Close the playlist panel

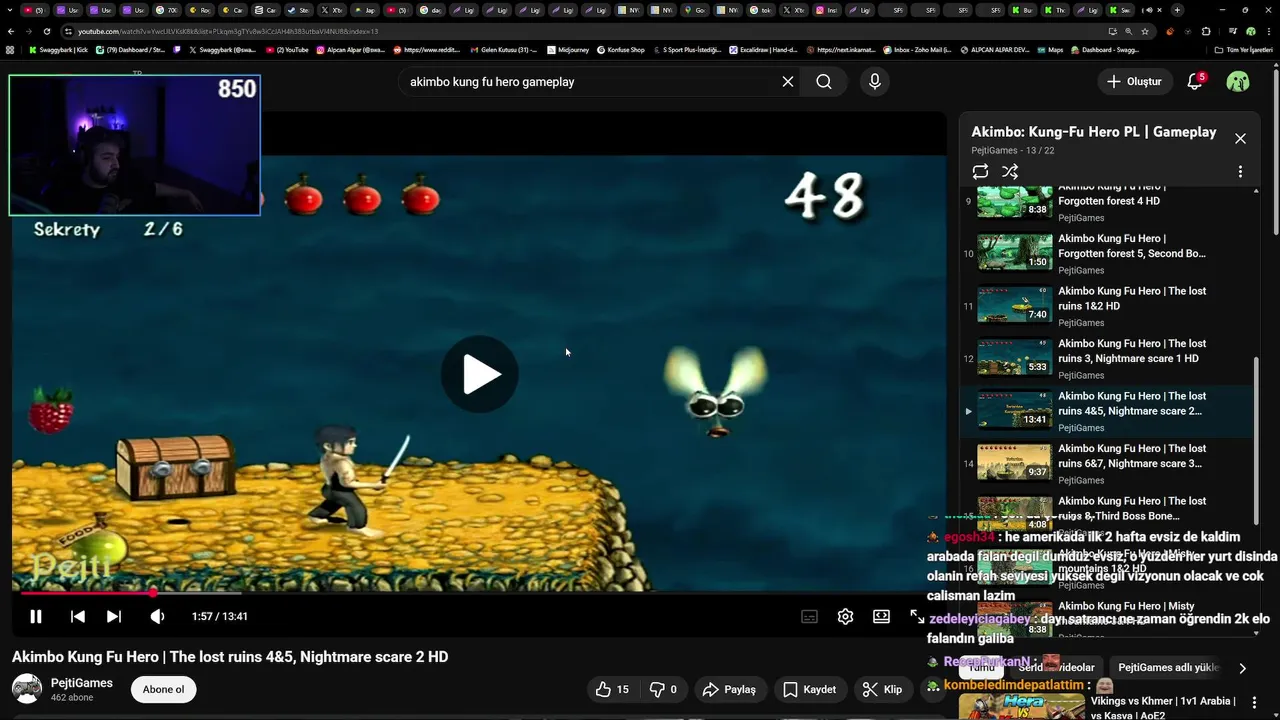[1240, 139]
